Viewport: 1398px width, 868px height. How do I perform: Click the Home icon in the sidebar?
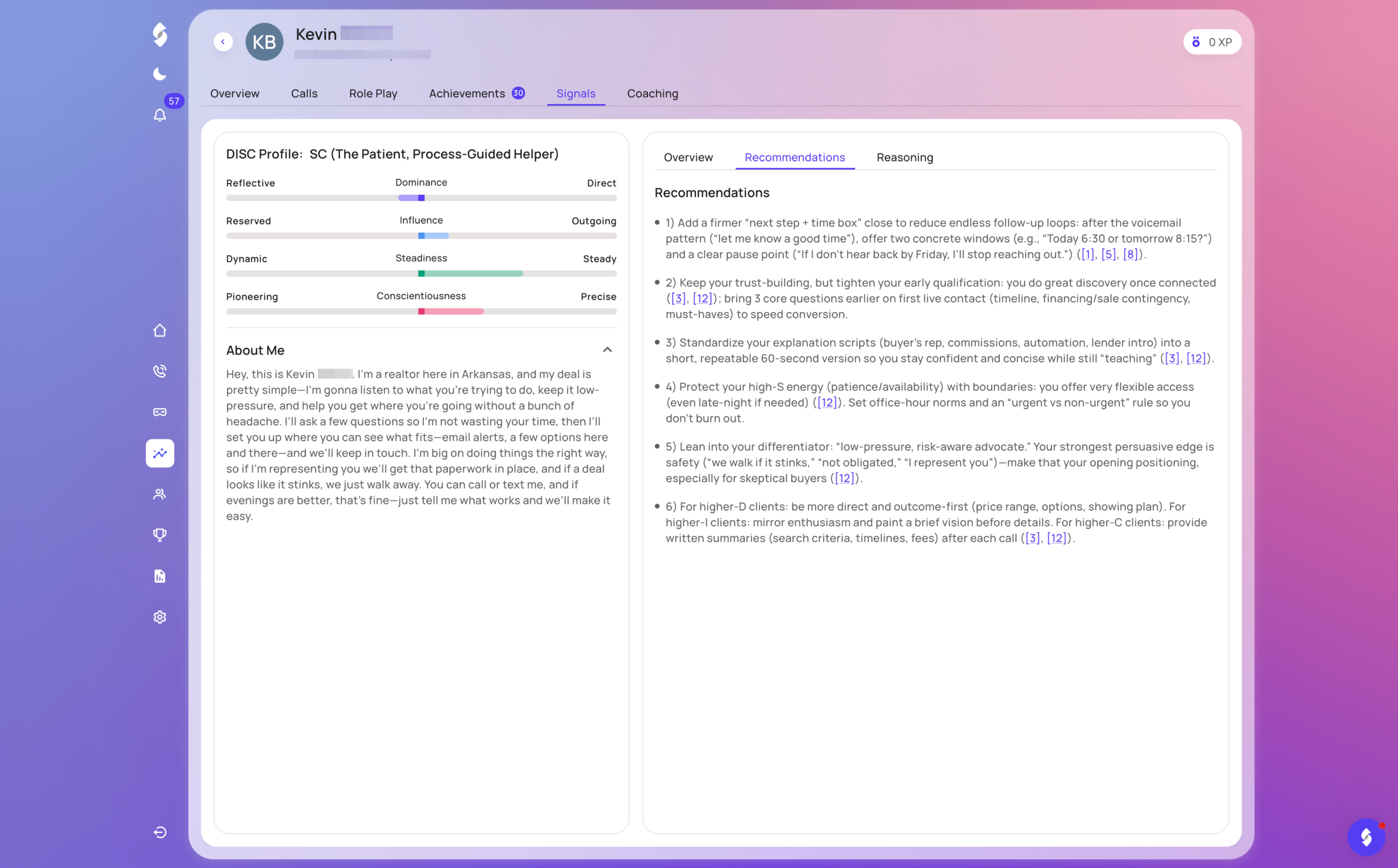click(x=159, y=330)
